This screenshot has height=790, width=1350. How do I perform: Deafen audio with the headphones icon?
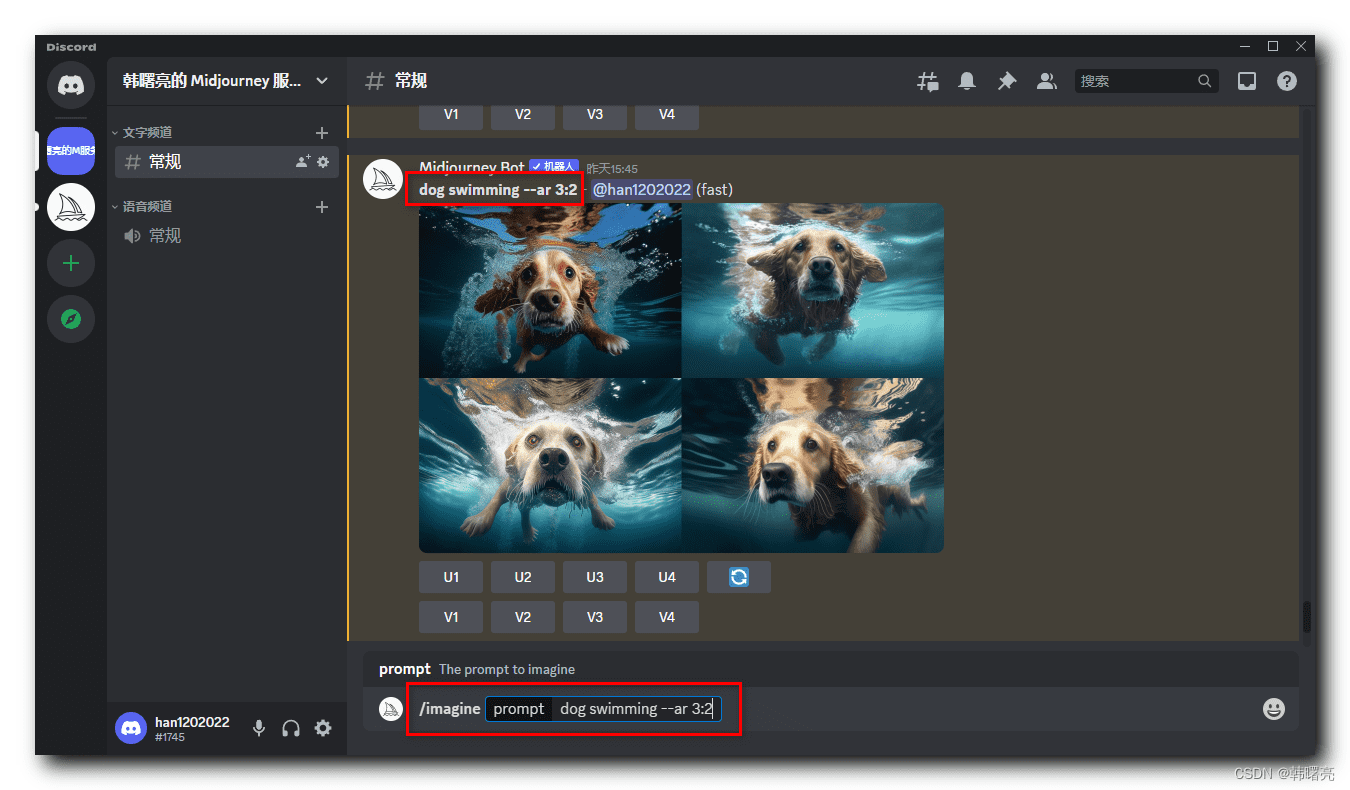pyautogui.click(x=291, y=728)
